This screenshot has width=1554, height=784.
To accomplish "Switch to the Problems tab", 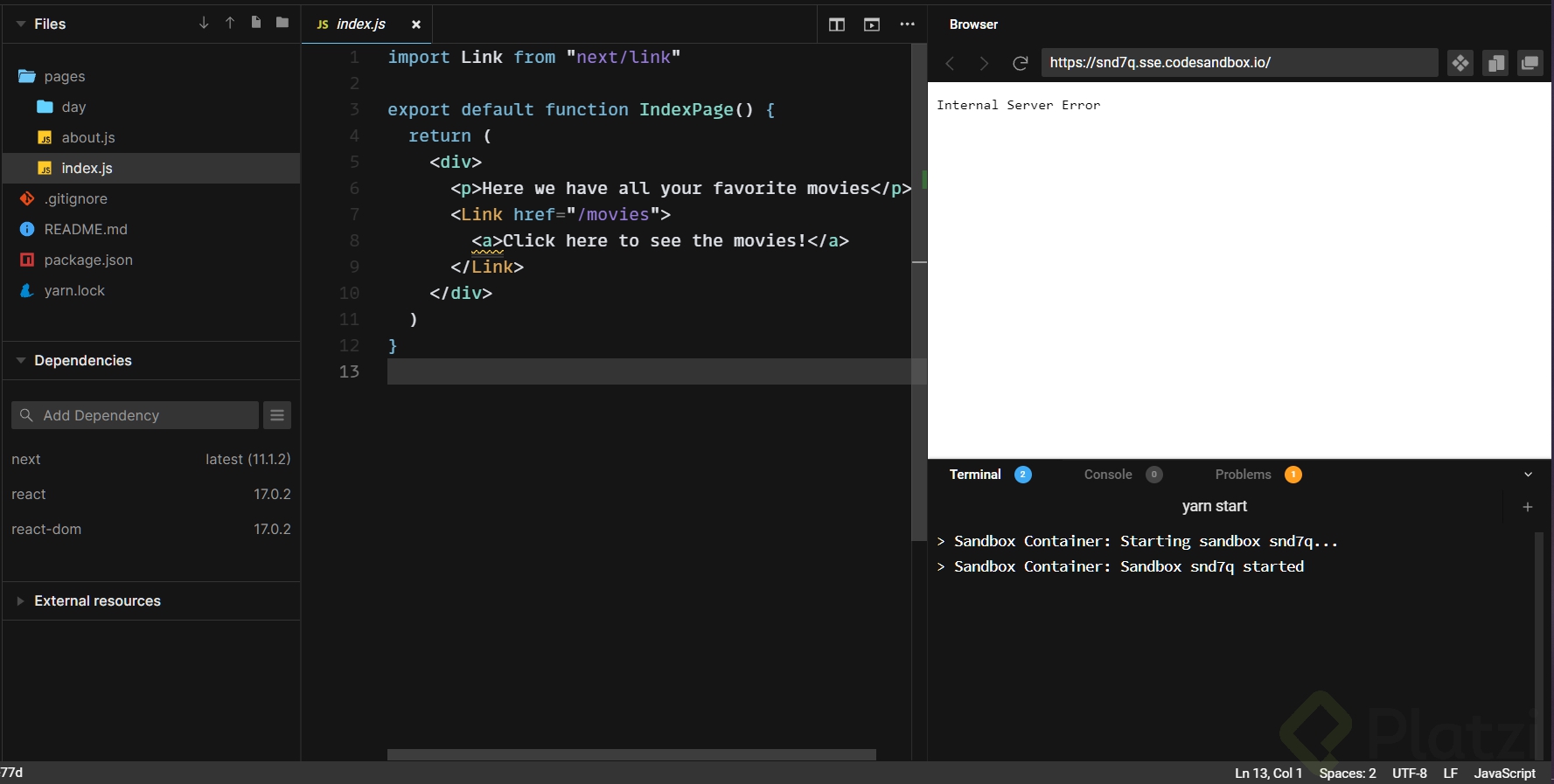I will 1243,475.
